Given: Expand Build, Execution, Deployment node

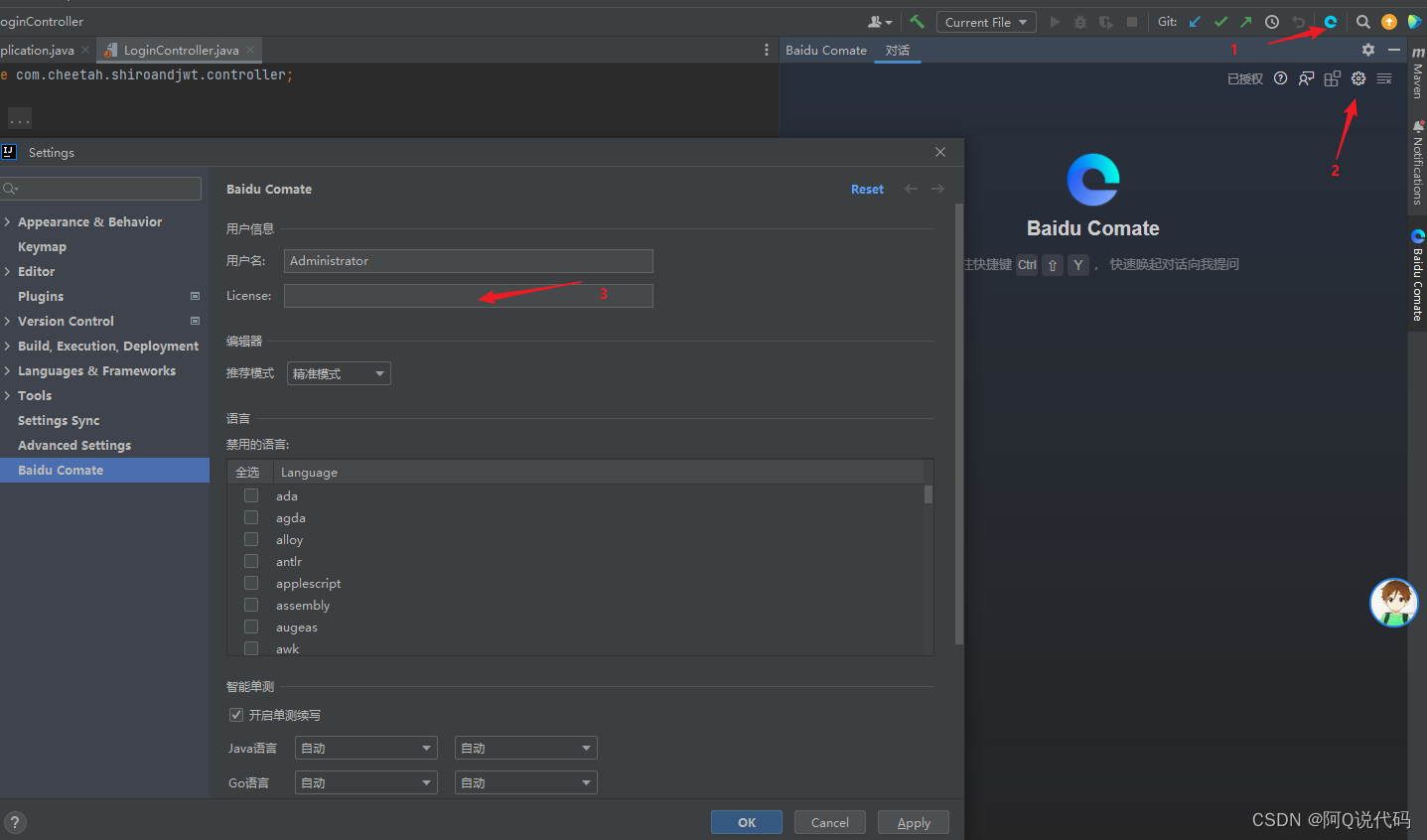Looking at the screenshot, I should click(x=8, y=346).
